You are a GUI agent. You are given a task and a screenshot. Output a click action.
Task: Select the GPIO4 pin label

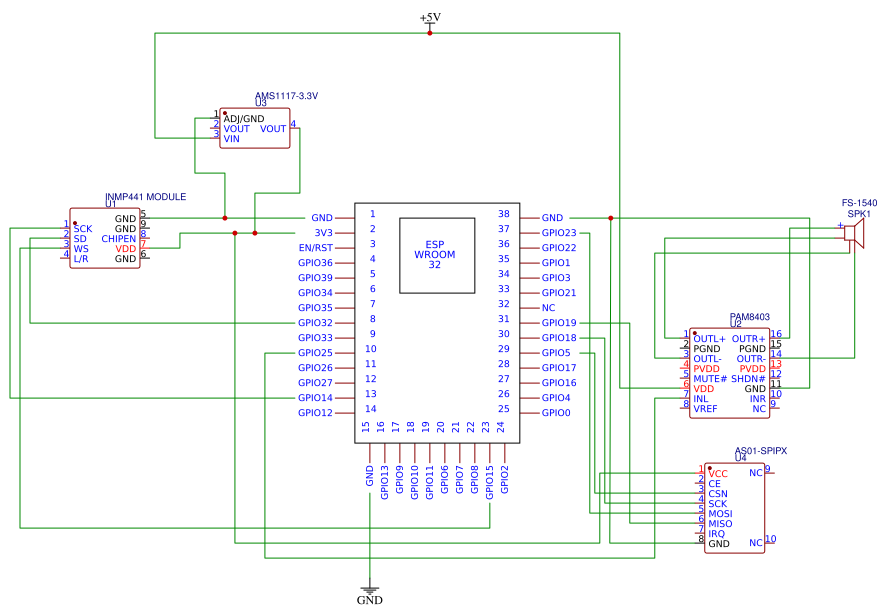point(556,397)
